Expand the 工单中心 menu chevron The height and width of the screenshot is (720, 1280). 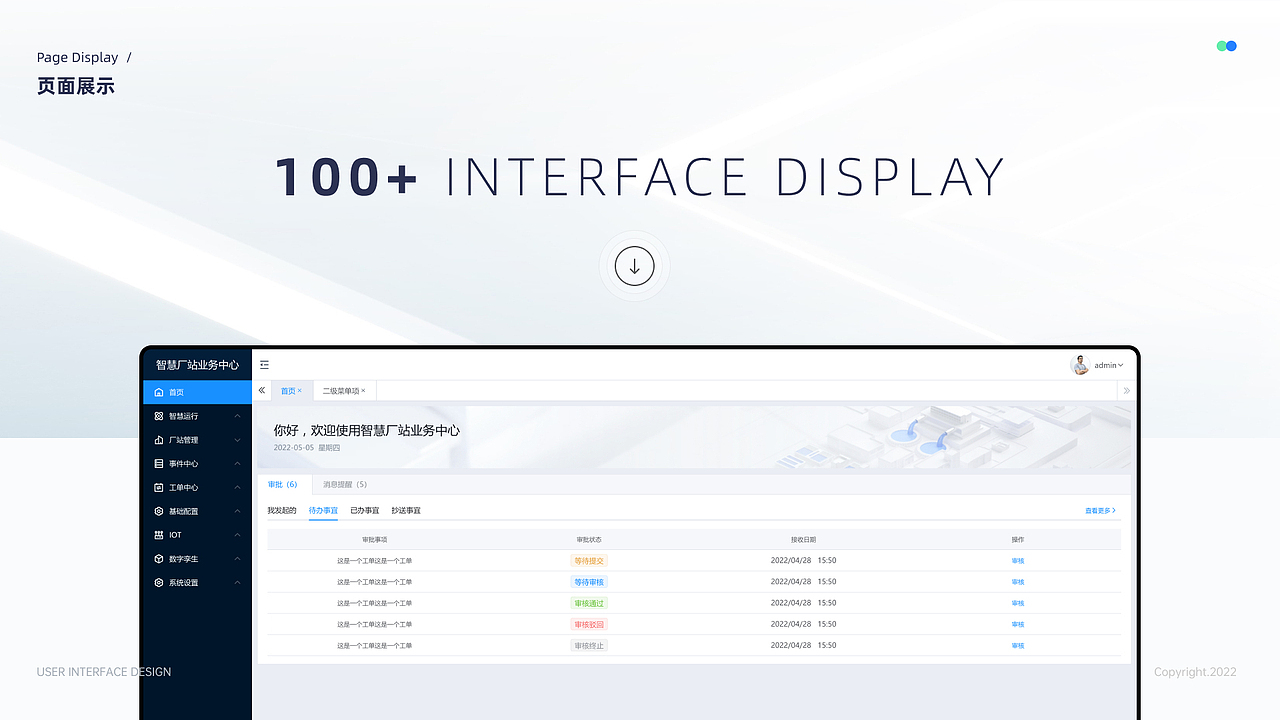[237, 488]
